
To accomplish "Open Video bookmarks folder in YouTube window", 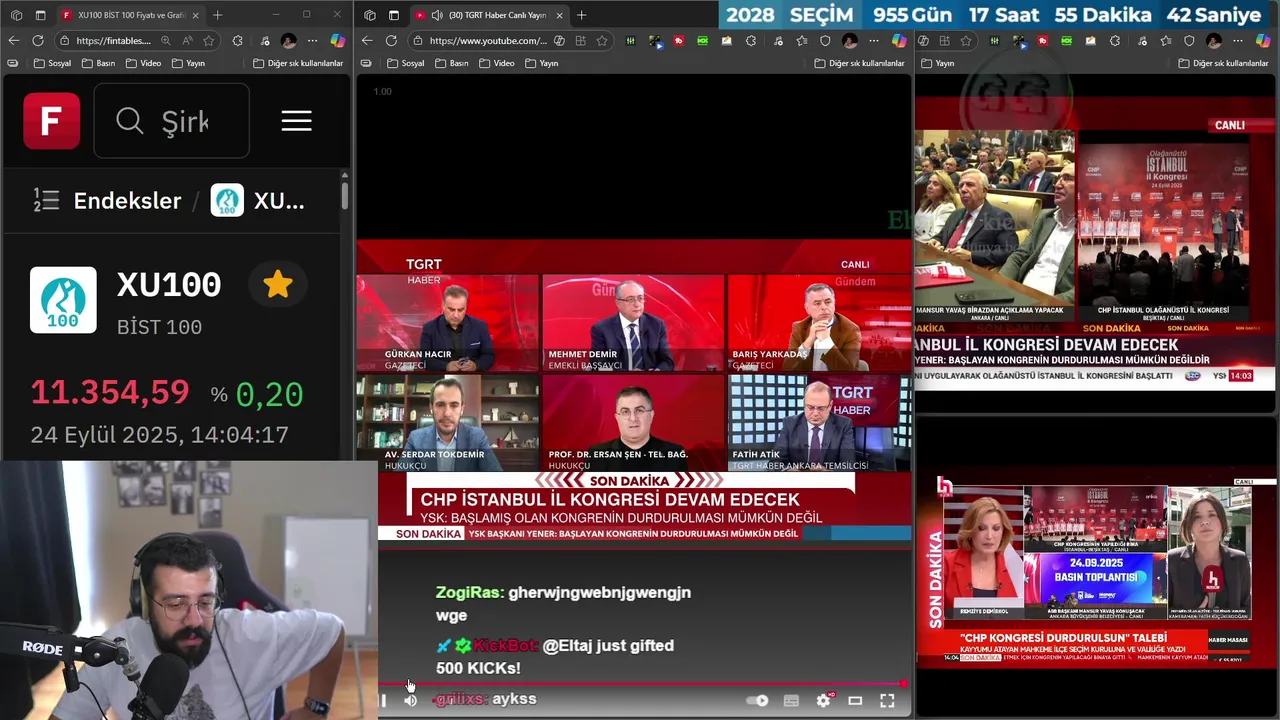I will coord(496,63).
